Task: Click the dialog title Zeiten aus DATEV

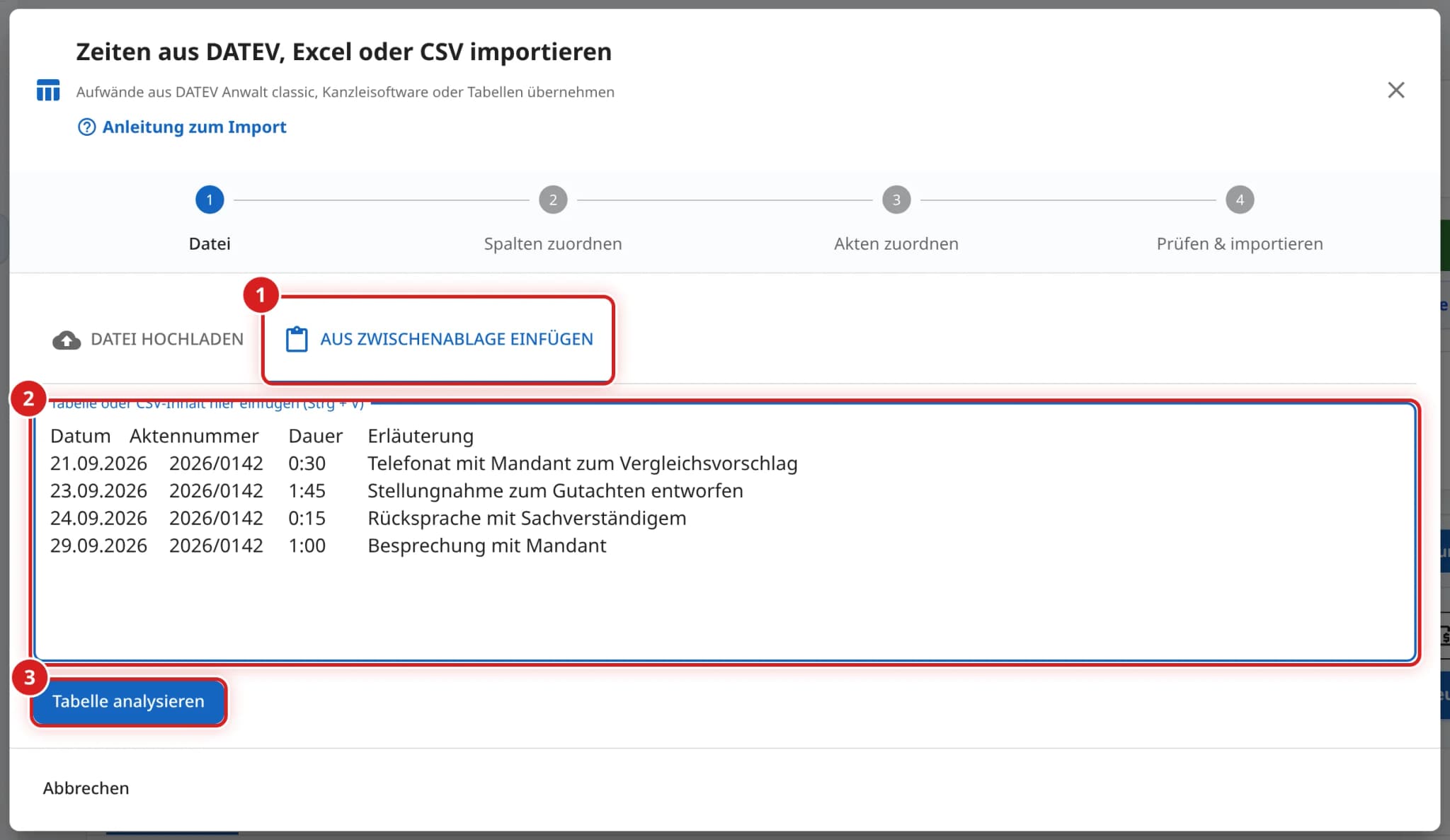Action: (x=343, y=52)
